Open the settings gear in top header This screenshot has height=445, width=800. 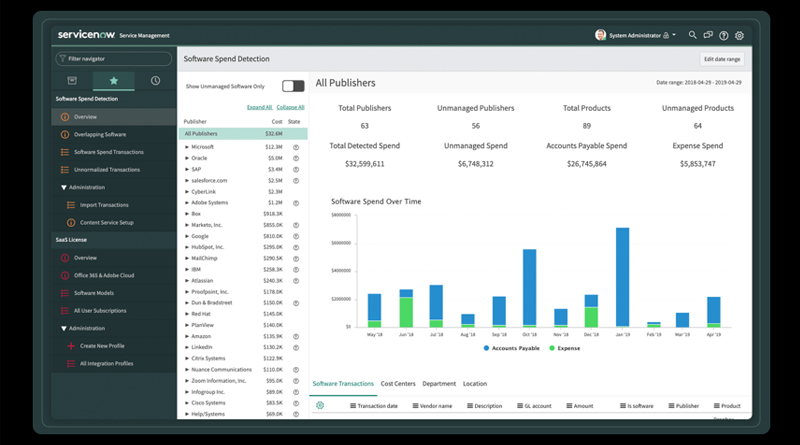(739, 35)
